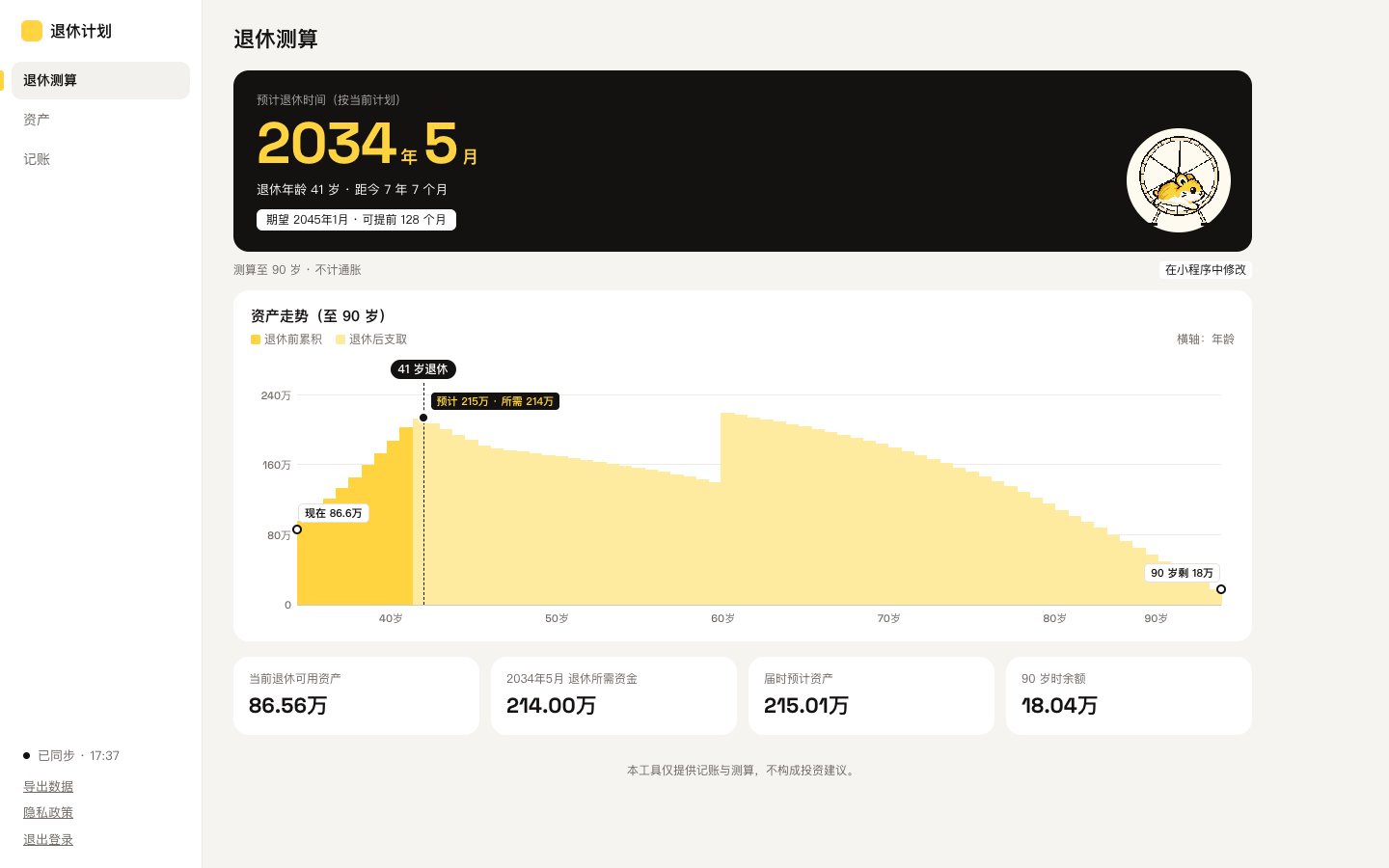Click the 50岁 x-axis label
Screen dimensions: 1389x868
[x=557, y=618]
